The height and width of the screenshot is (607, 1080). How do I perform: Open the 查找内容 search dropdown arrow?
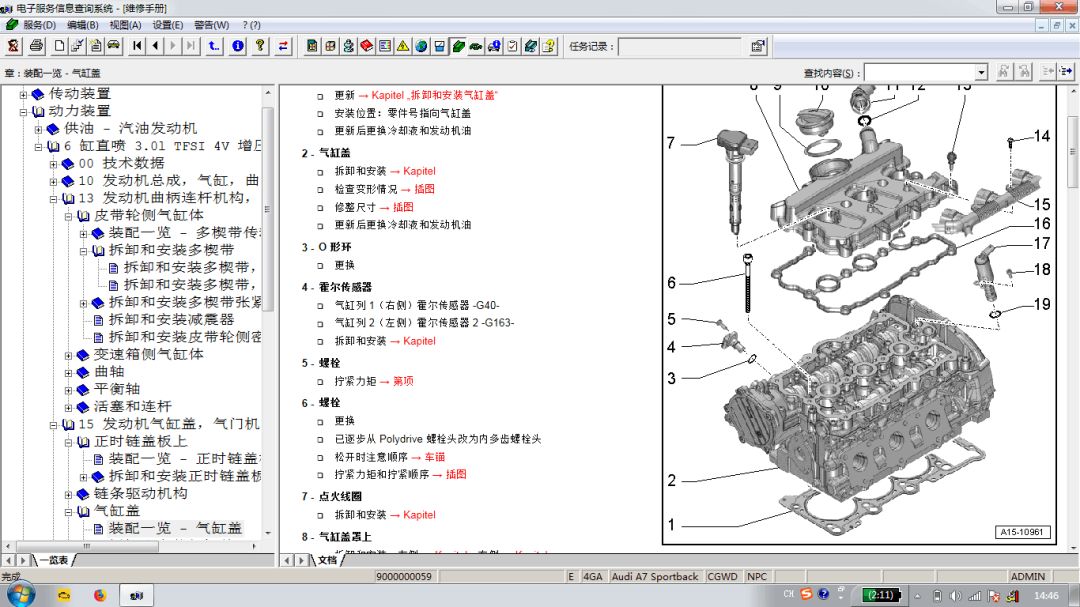click(x=980, y=72)
